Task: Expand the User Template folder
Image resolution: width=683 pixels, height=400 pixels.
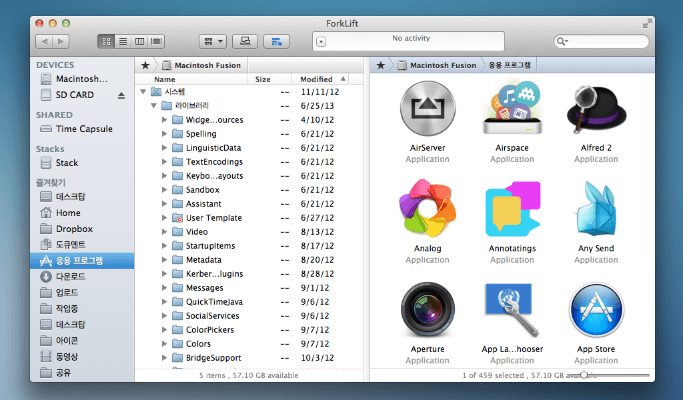Action: [x=164, y=217]
